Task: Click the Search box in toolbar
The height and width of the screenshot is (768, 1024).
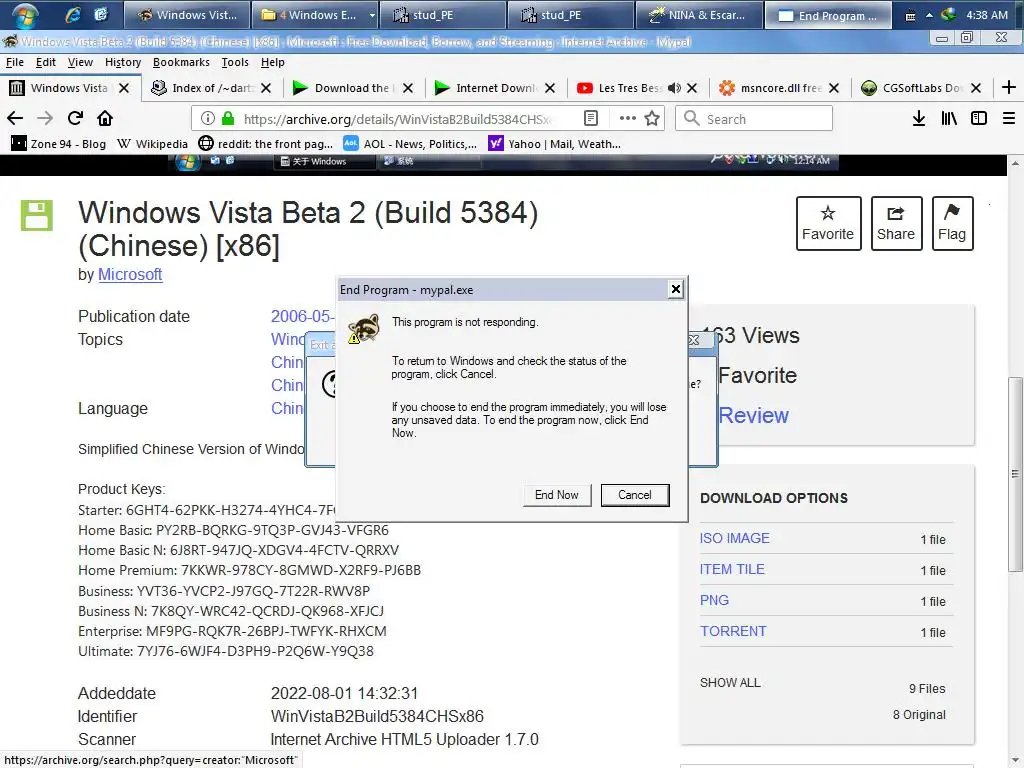Action: click(754, 119)
